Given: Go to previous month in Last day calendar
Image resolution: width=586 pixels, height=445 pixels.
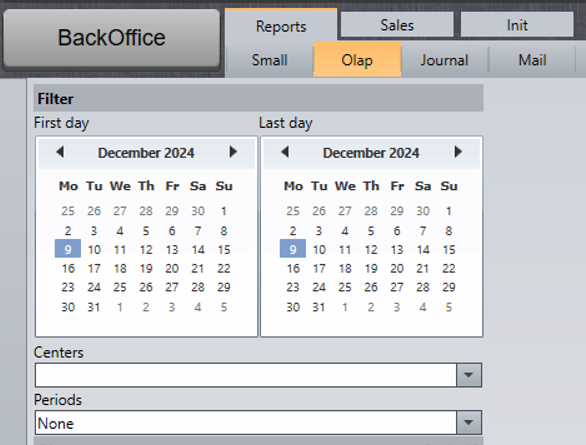Looking at the screenshot, I should coord(285,152).
